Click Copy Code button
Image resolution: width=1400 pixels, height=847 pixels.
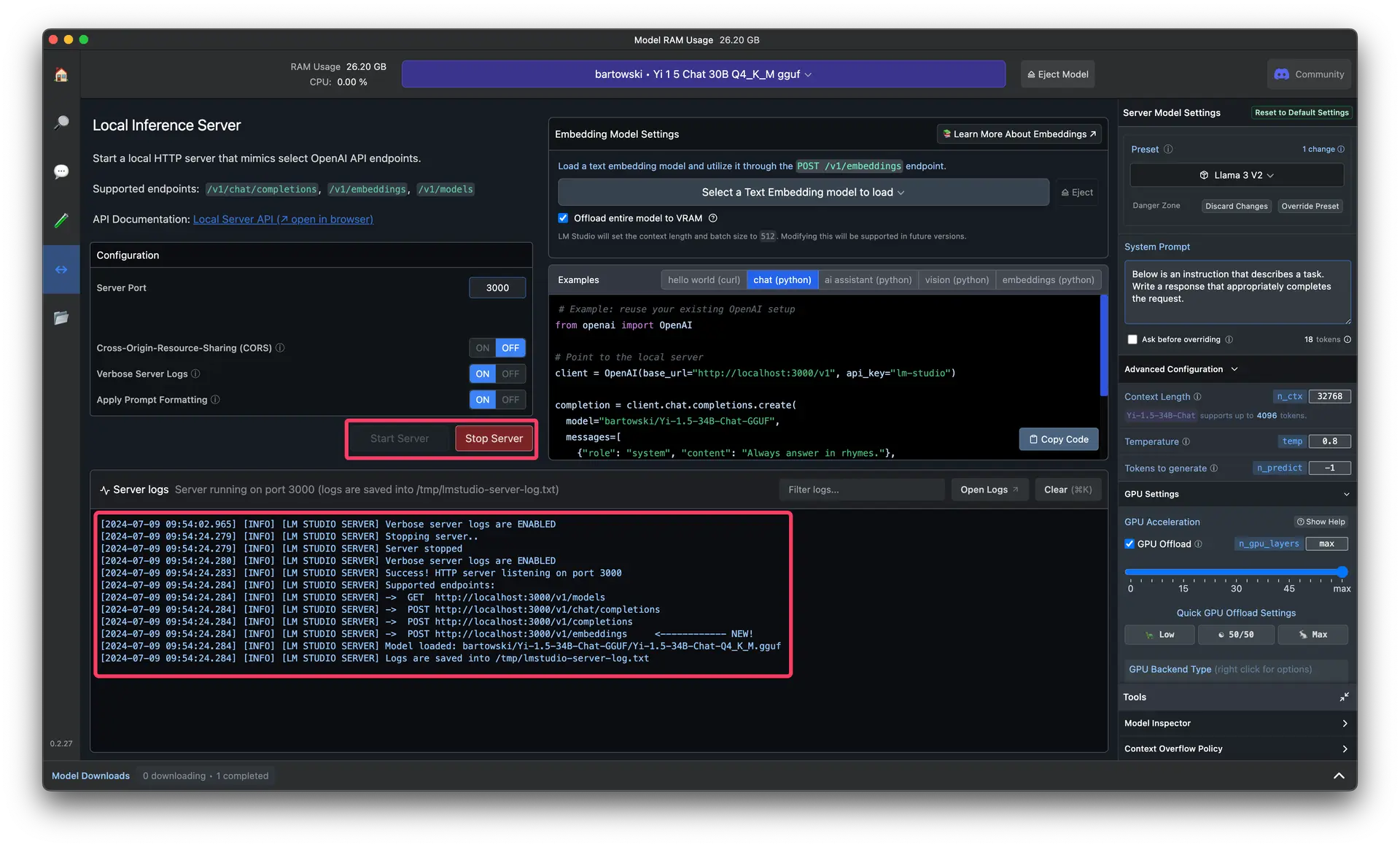[x=1059, y=440]
